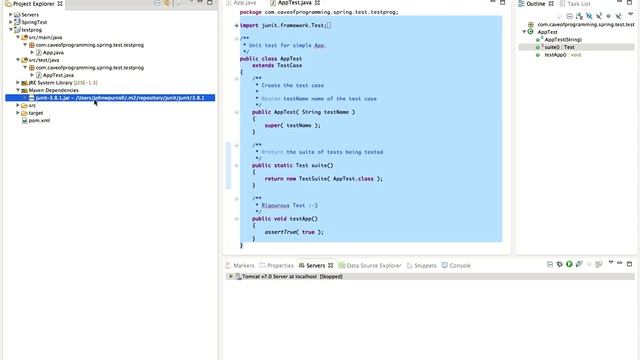
Task: Open Outline view menu dropdown arrow
Action: (x=631, y=15)
